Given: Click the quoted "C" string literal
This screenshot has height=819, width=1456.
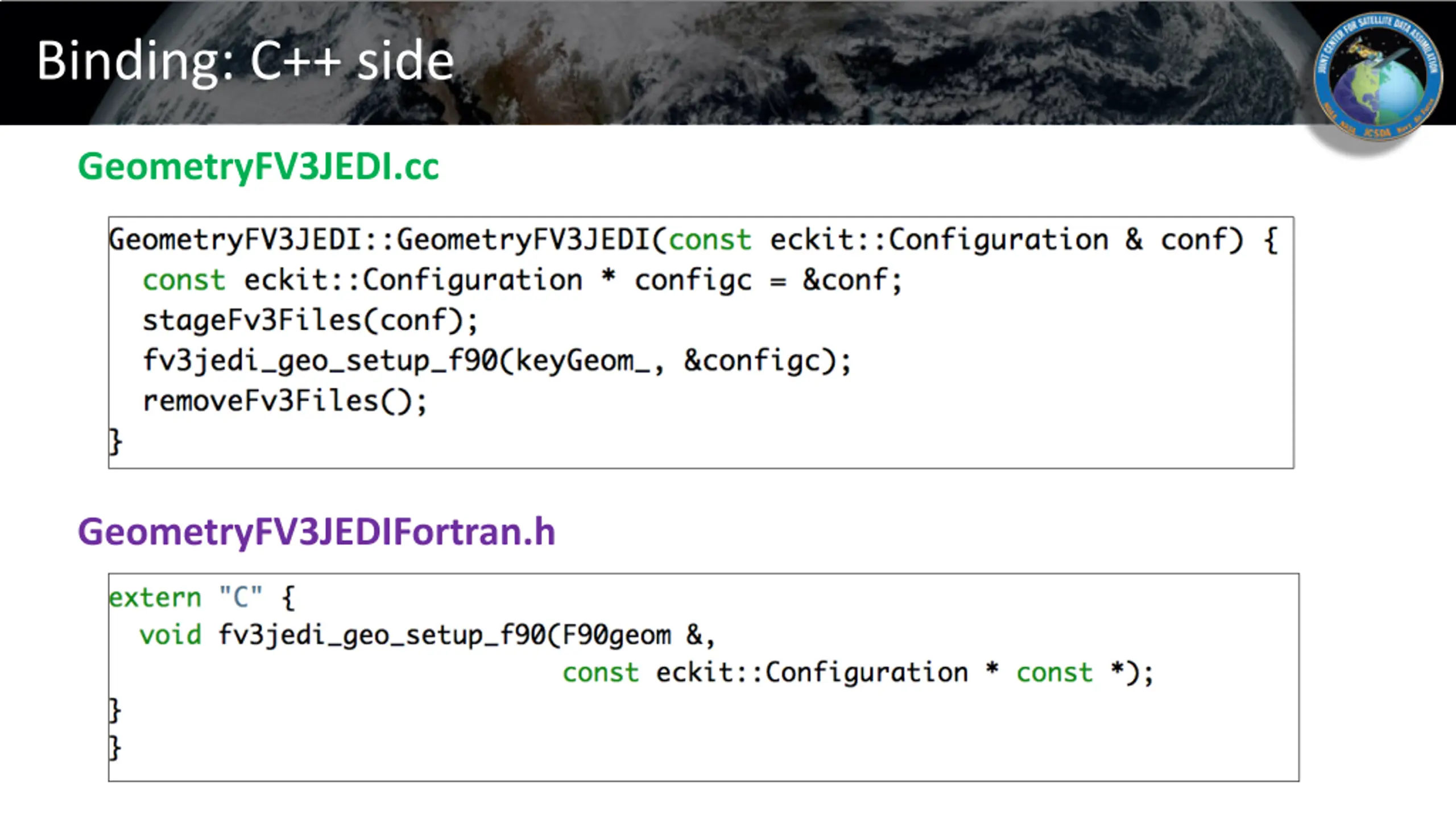Looking at the screenshot, I should [241, 597].
